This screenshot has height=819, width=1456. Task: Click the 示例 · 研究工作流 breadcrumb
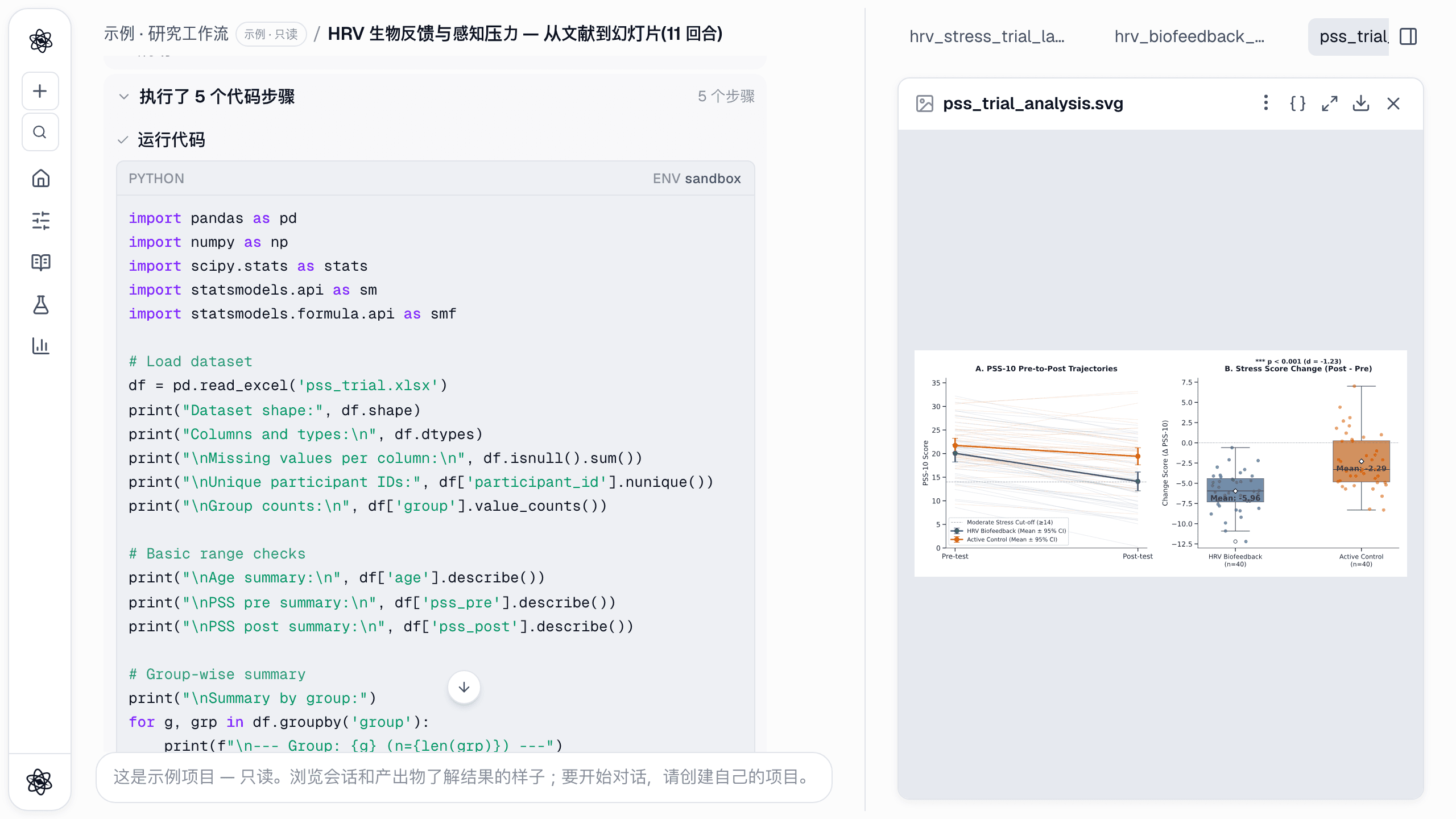[x=166, y=34]
